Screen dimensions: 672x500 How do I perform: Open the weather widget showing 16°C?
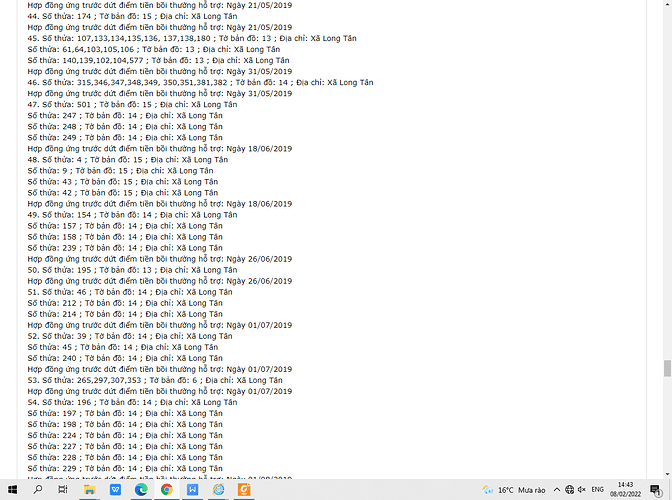[x=513, y=490]
